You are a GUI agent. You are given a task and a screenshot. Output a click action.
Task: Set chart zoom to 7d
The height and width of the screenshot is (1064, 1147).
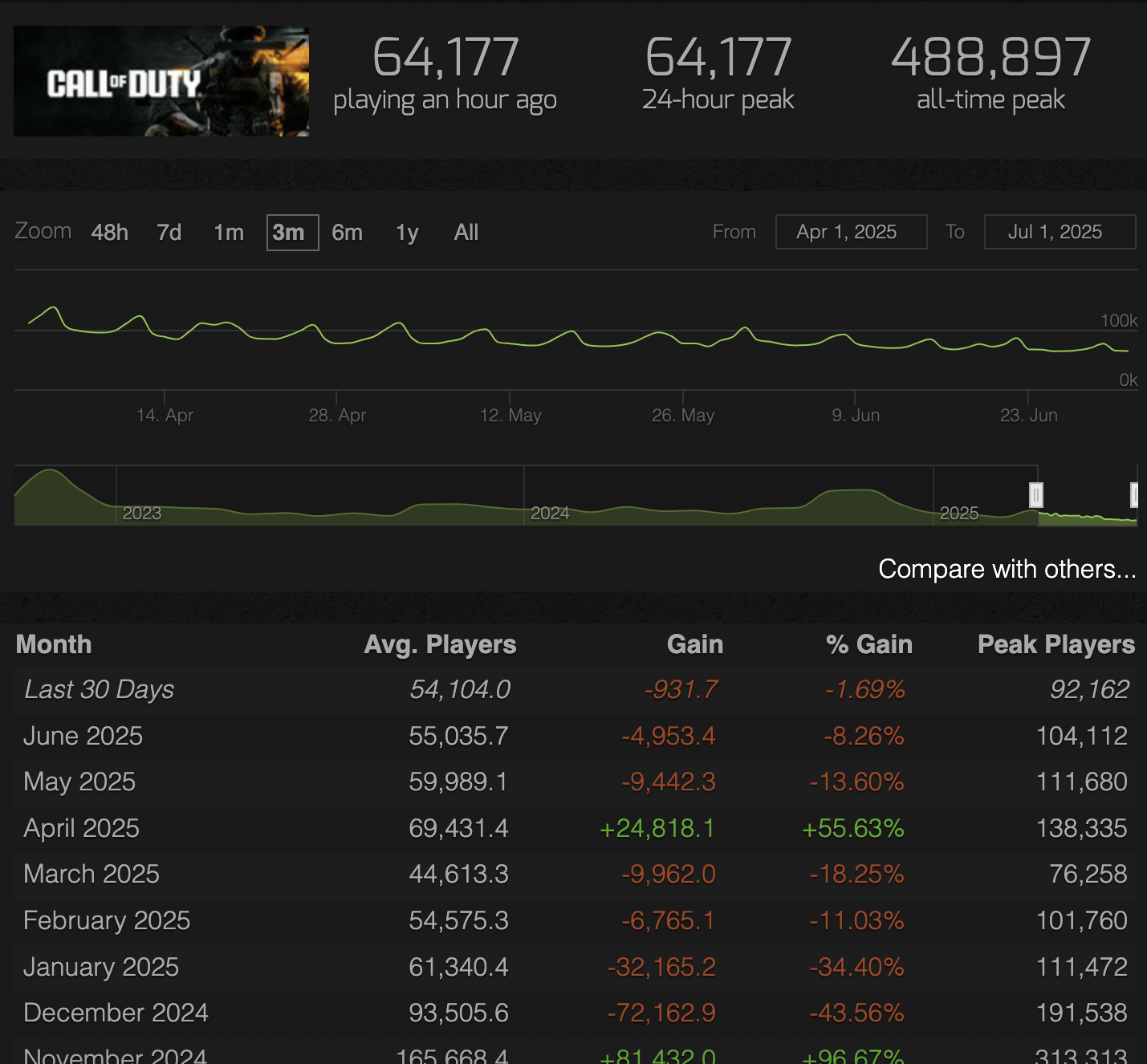coord(169,233)
